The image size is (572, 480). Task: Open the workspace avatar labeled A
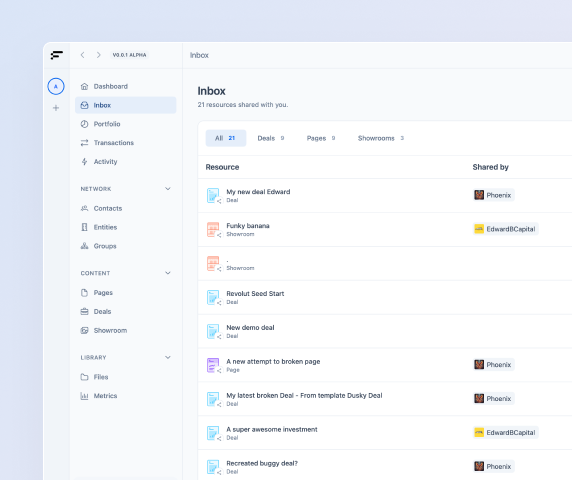[x=56, y=86]
